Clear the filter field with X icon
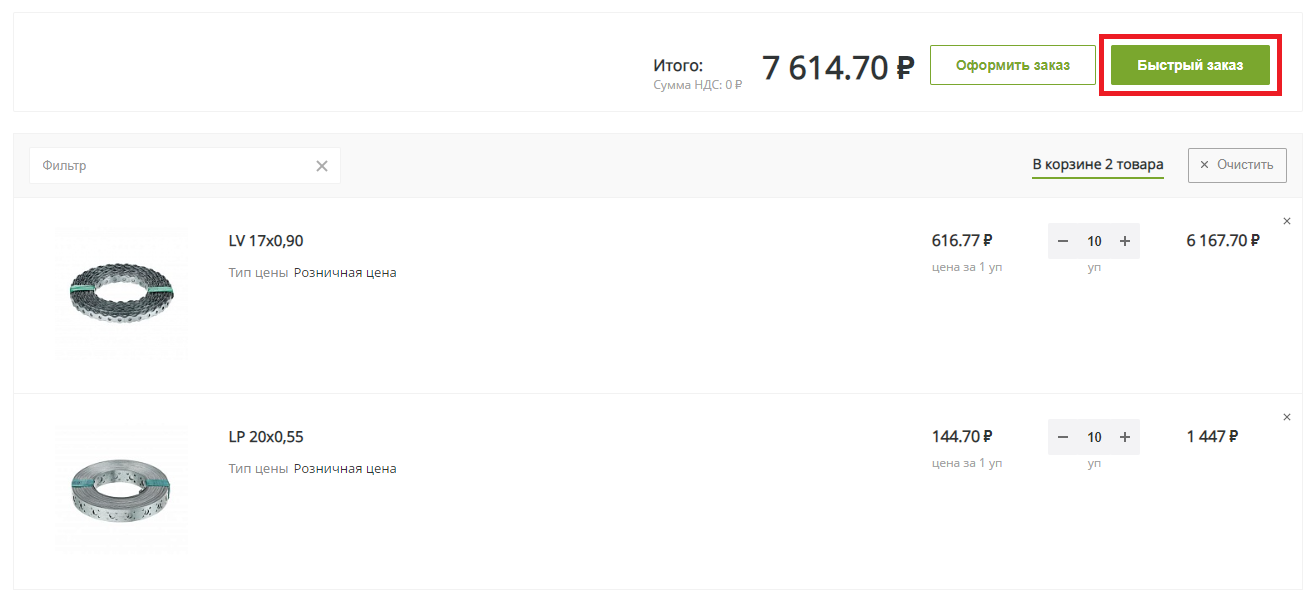The height and width of the screenshot is (601, 1311). click(x=322, y=166)
